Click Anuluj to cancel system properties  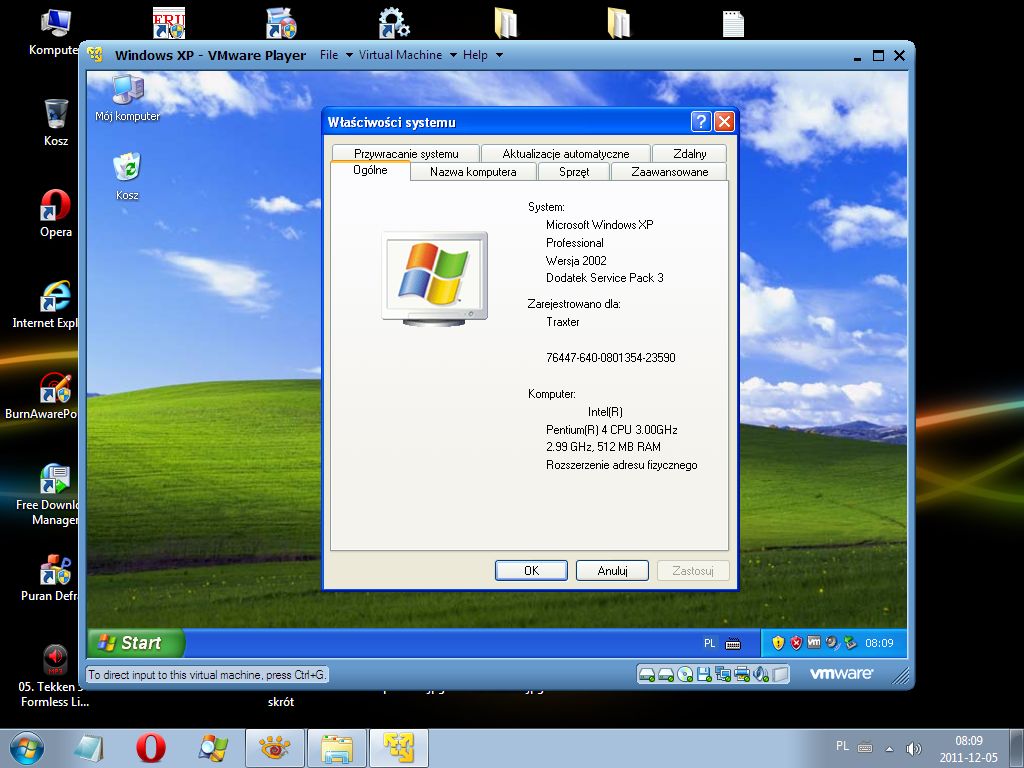pyautogui.click(x=612, y=571)
